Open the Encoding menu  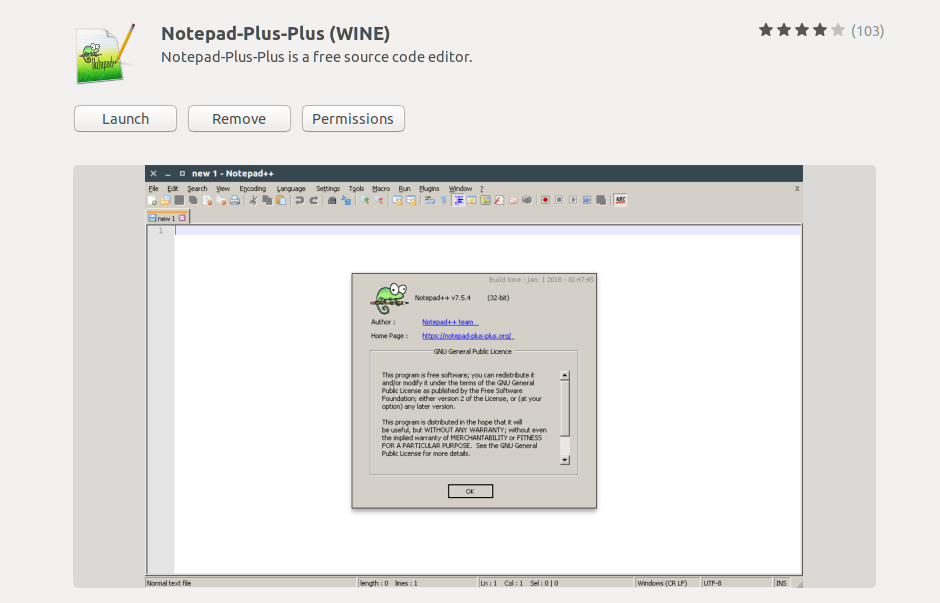pyautogui.click(x=252, y=188)
